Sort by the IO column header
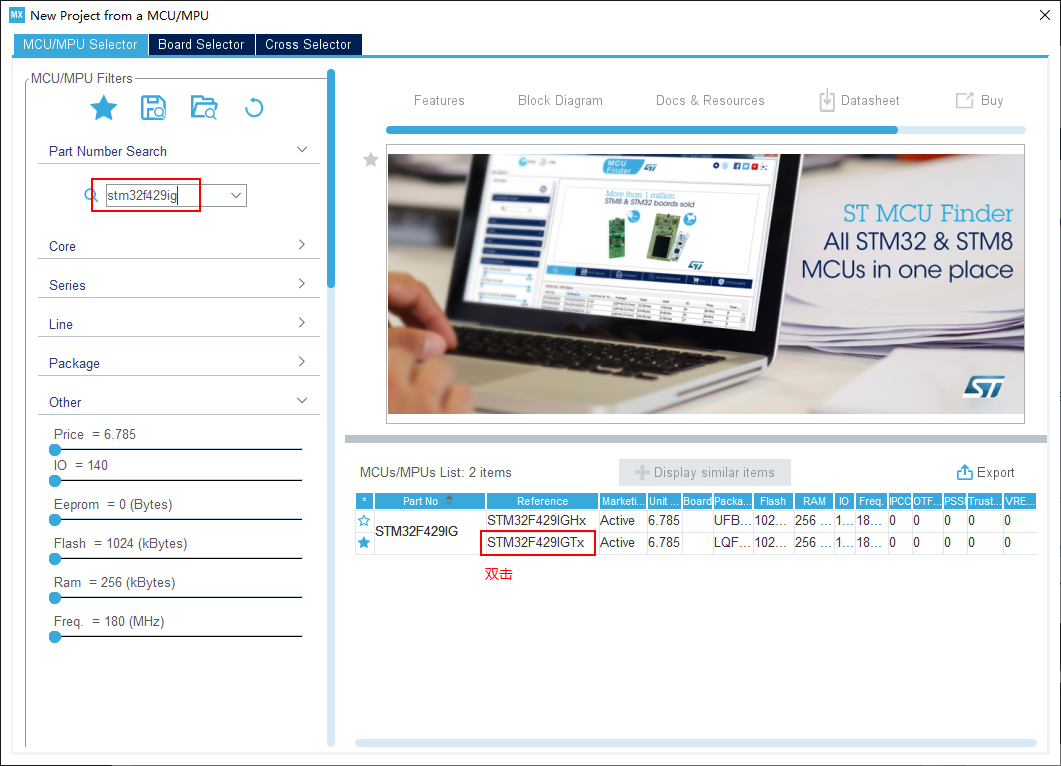The image size is (1061, 766). (844, 501)
